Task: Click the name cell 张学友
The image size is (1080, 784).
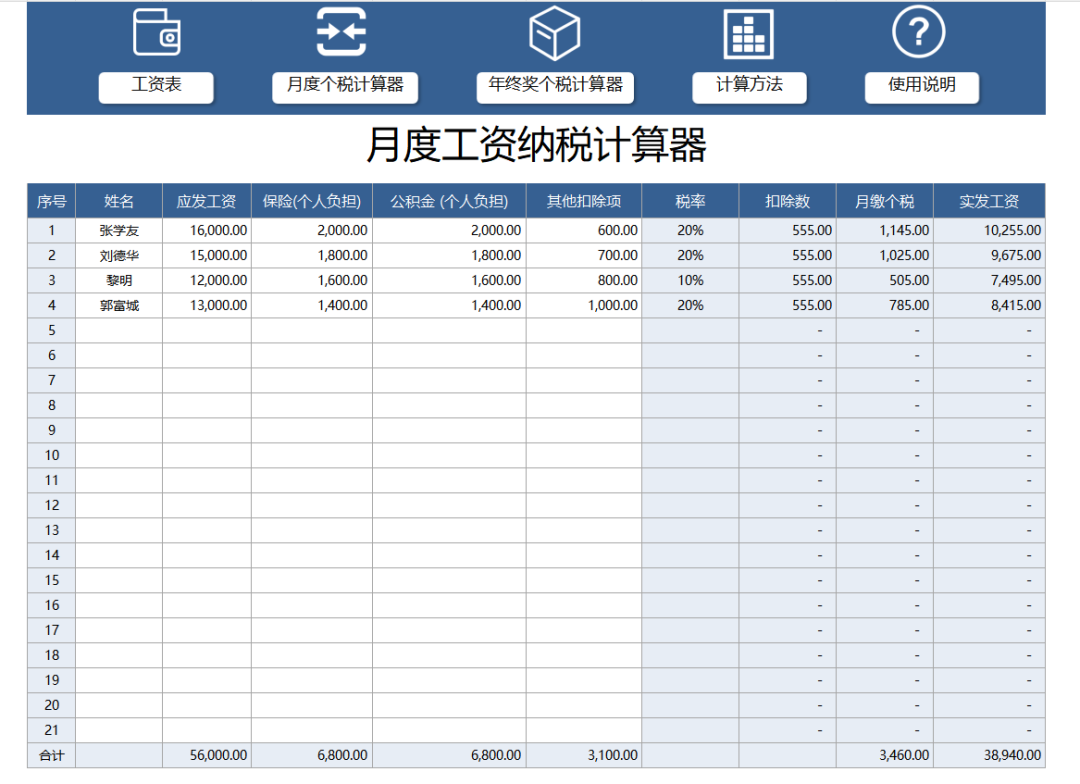Action: (x=119, y=230)
